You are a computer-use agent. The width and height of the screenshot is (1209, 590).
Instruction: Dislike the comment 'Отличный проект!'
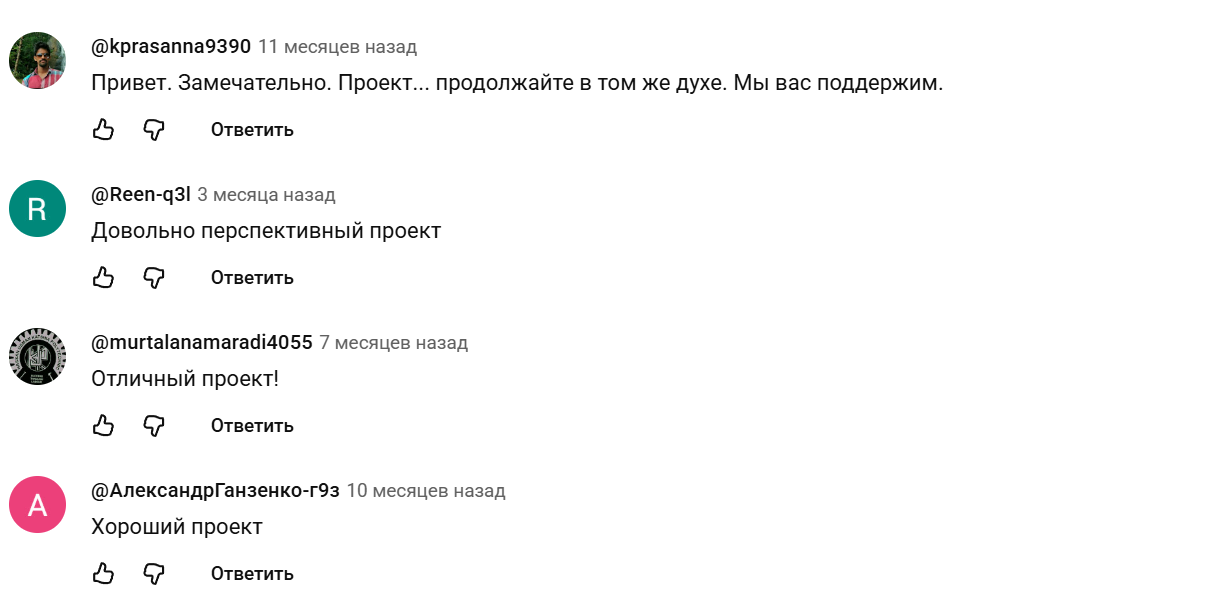153,425
